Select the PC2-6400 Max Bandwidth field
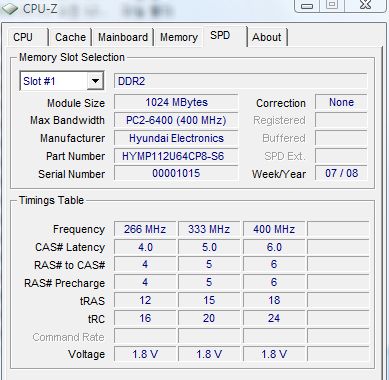Viewport: 389px width, 380px height. point(176,120)
